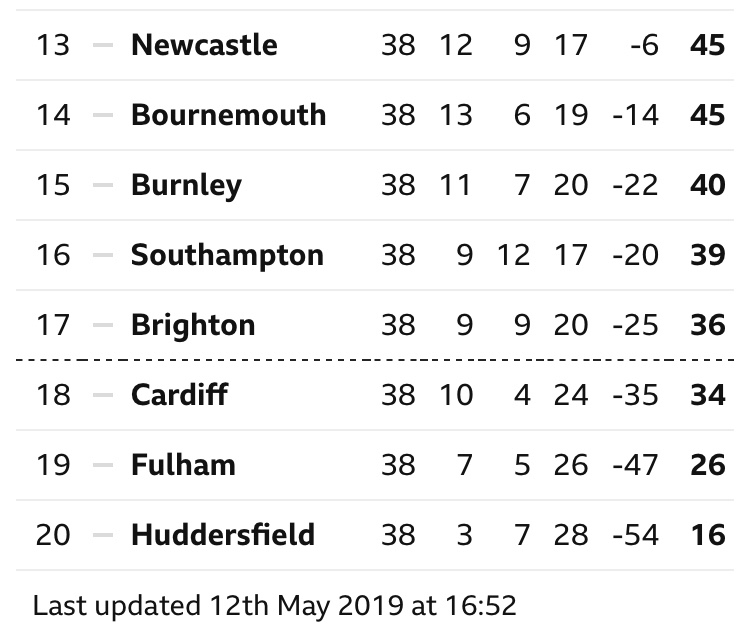Open the Fulham team page
The image size is (750, 628).
point(183,465)
